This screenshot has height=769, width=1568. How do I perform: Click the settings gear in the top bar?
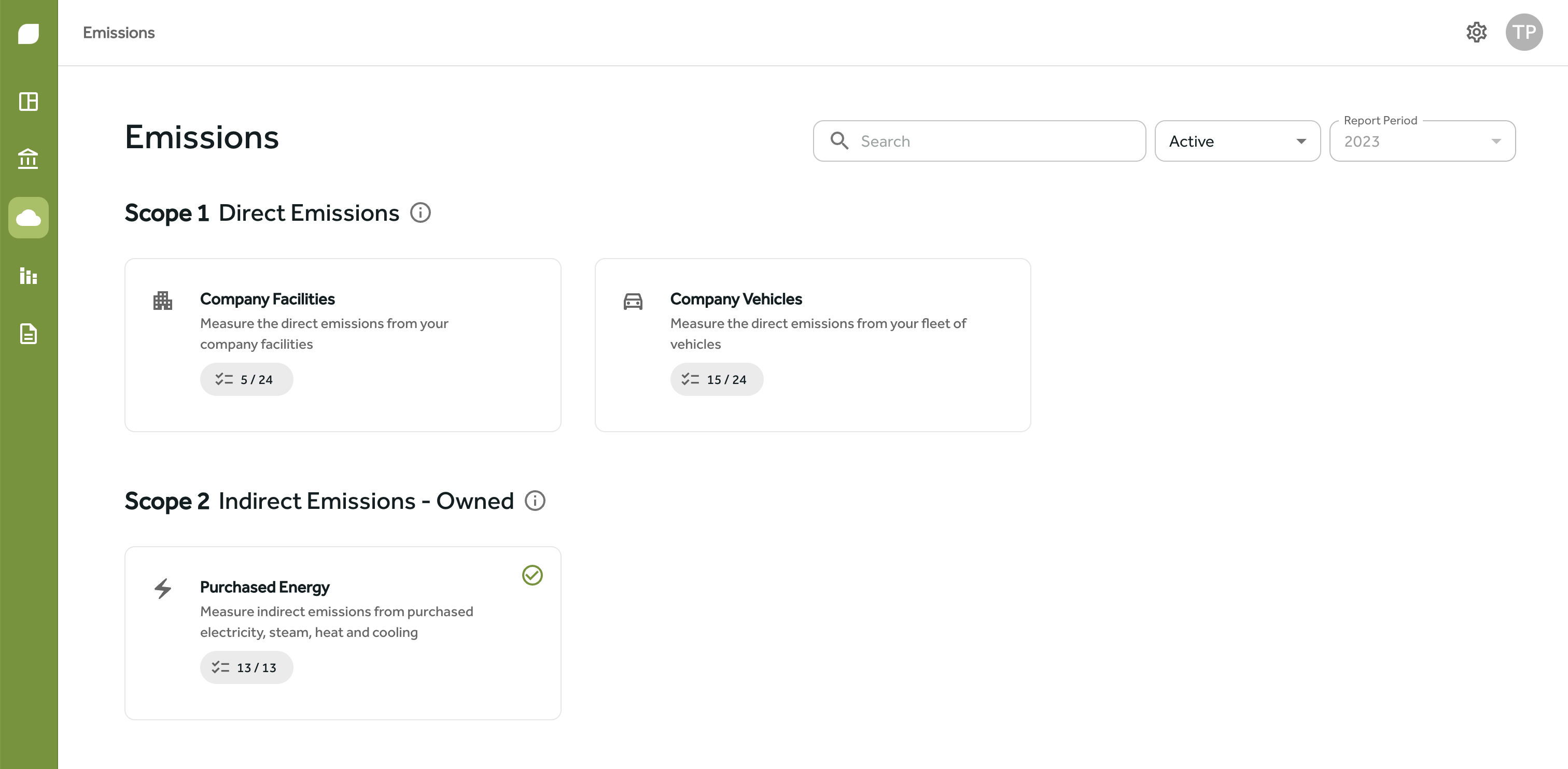click(x=1476, y=32)
